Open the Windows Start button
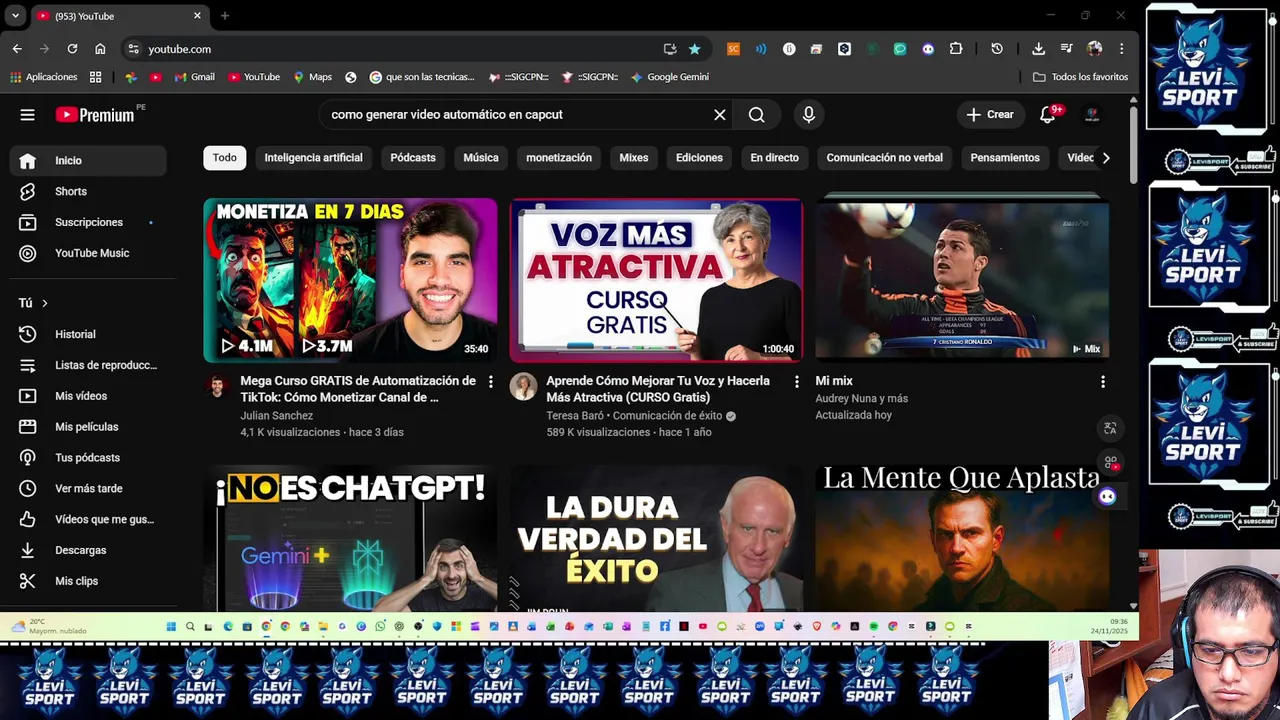The image size is (1280, 720). (x=171, y=627)
